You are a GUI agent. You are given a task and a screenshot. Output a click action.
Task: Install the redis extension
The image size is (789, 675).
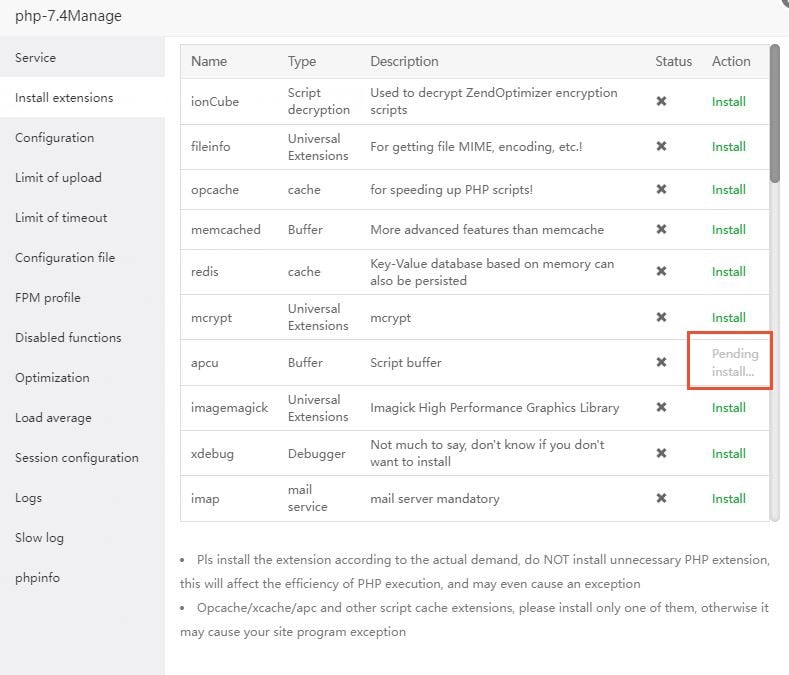pos(729,271)
